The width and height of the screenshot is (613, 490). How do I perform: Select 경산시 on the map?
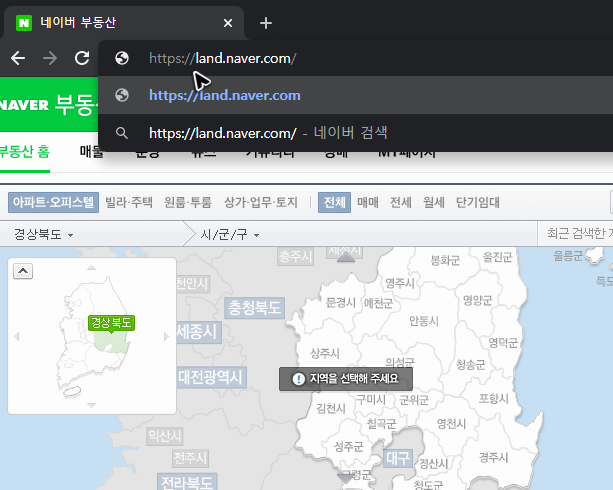(434, 464)
